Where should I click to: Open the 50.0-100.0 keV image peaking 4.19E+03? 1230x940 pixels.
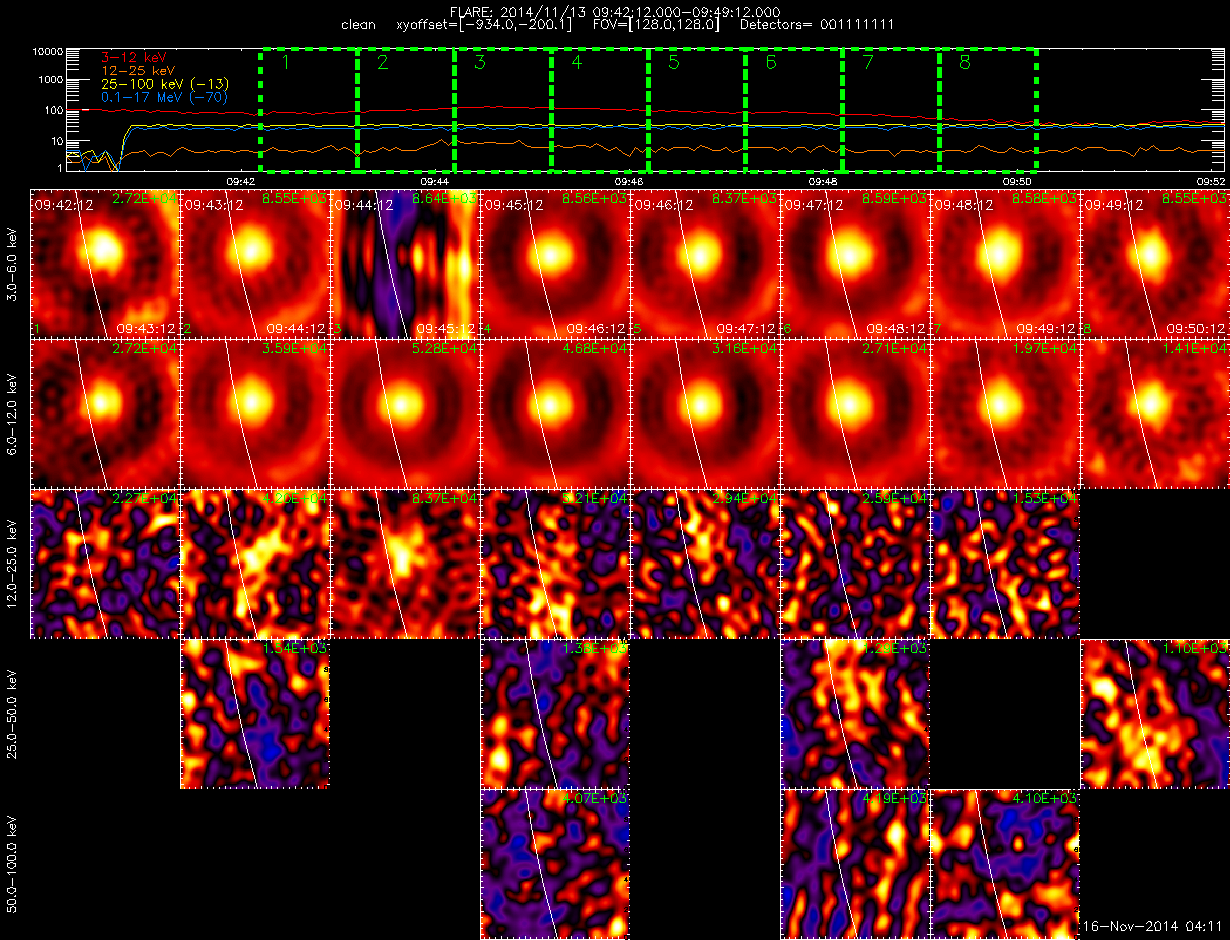click(x=855, y=863)
